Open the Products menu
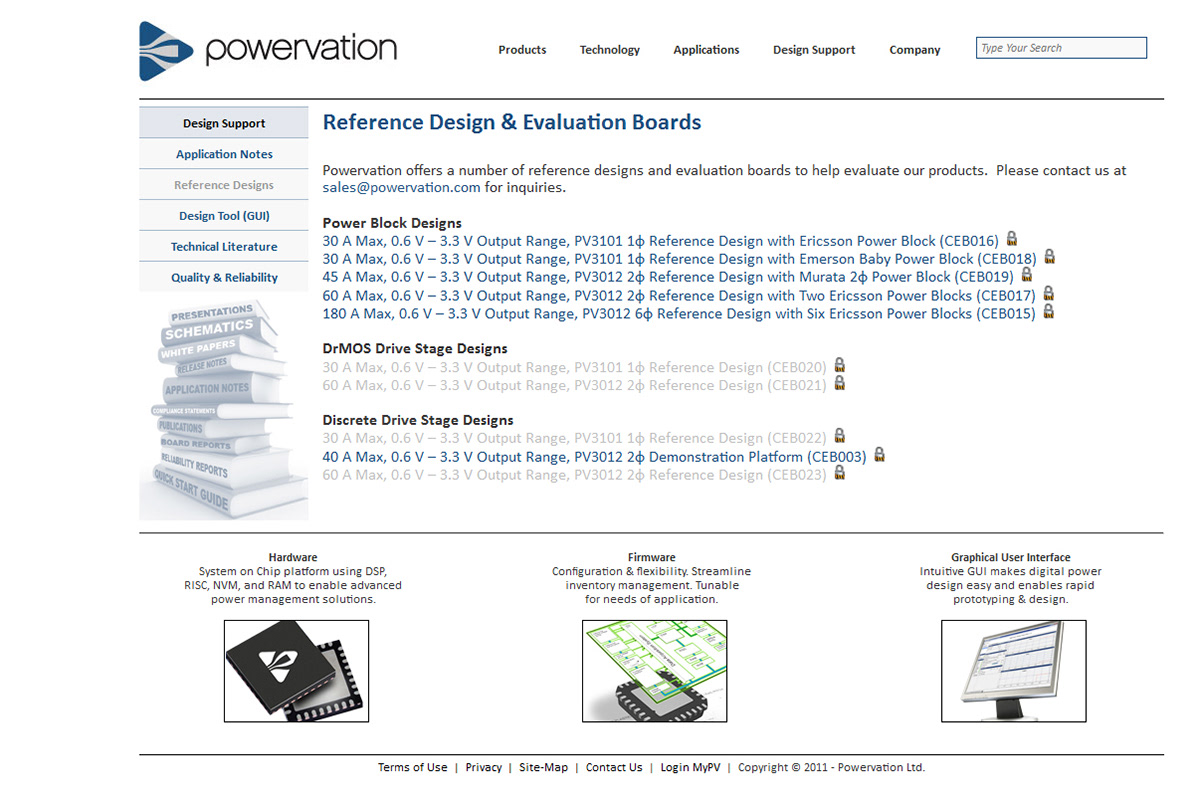1200x804 pixels. tap(522, 50)
